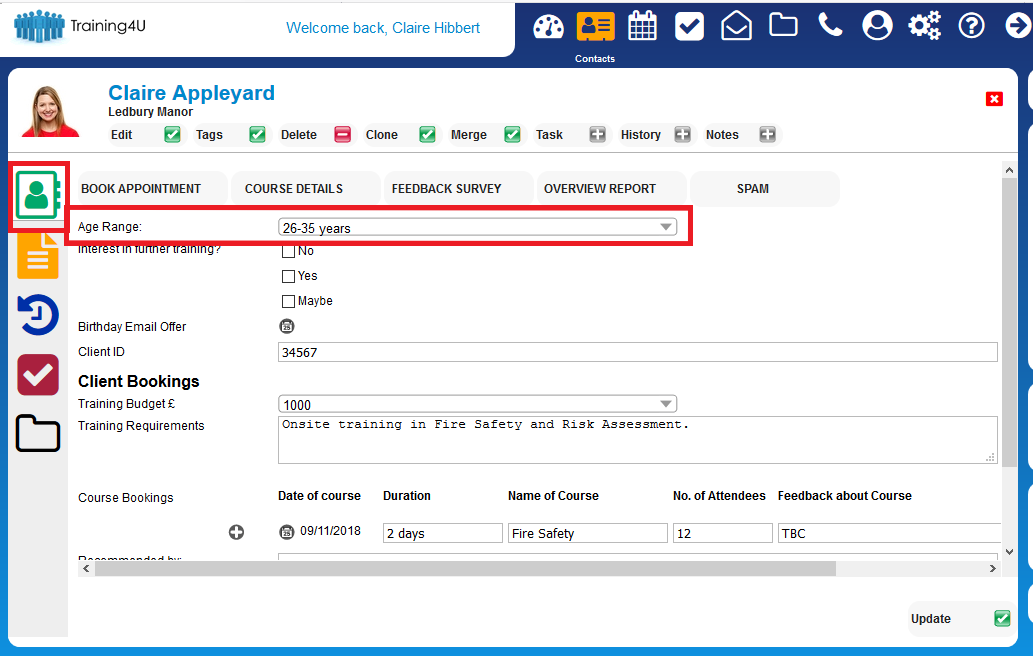Click the Clone button
The image size is (1033, 656).
pyautogui.click(x=400, y=134)
